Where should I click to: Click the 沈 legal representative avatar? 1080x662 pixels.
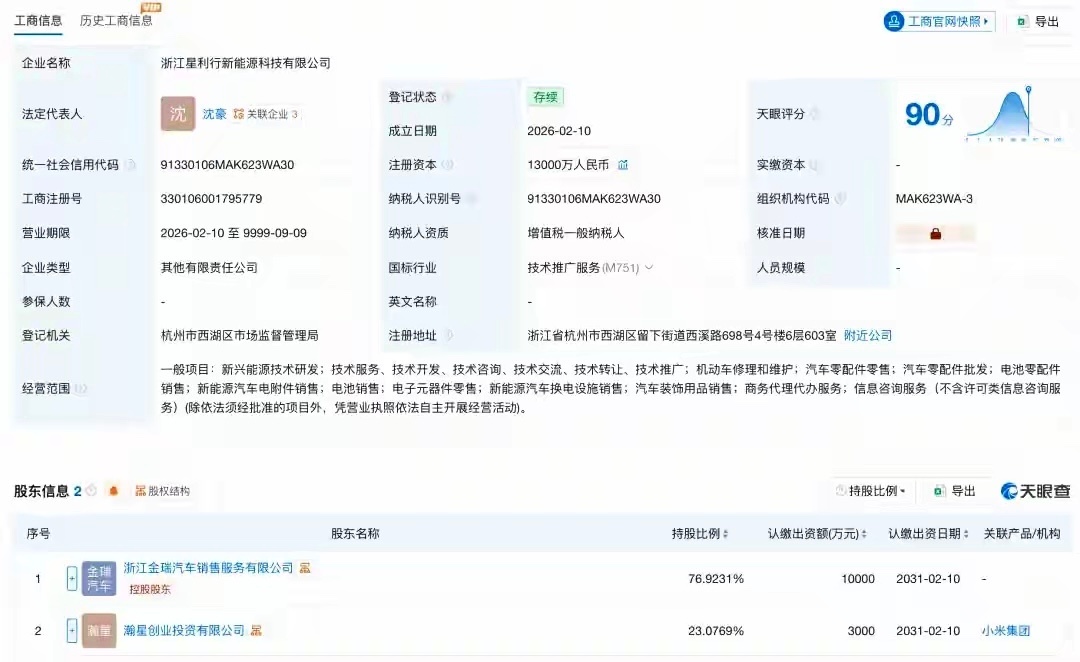[x=178, y=114]
